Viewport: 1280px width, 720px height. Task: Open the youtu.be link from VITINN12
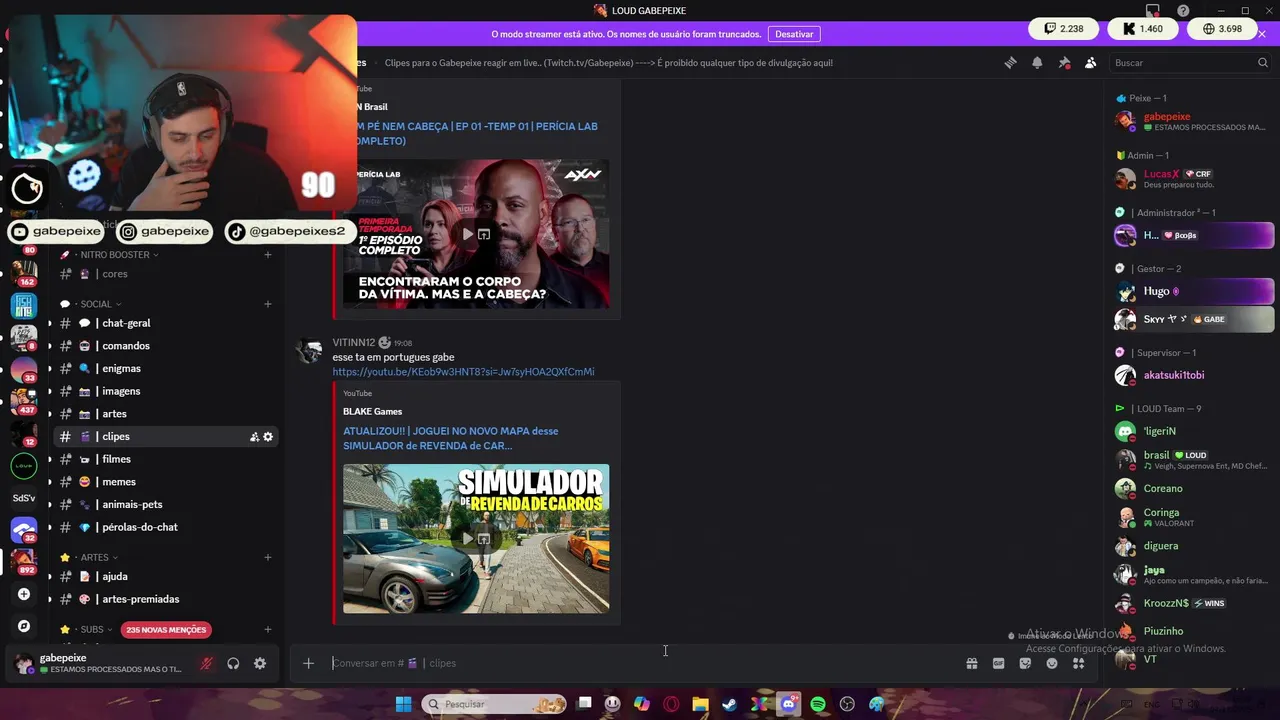point(463,372)
